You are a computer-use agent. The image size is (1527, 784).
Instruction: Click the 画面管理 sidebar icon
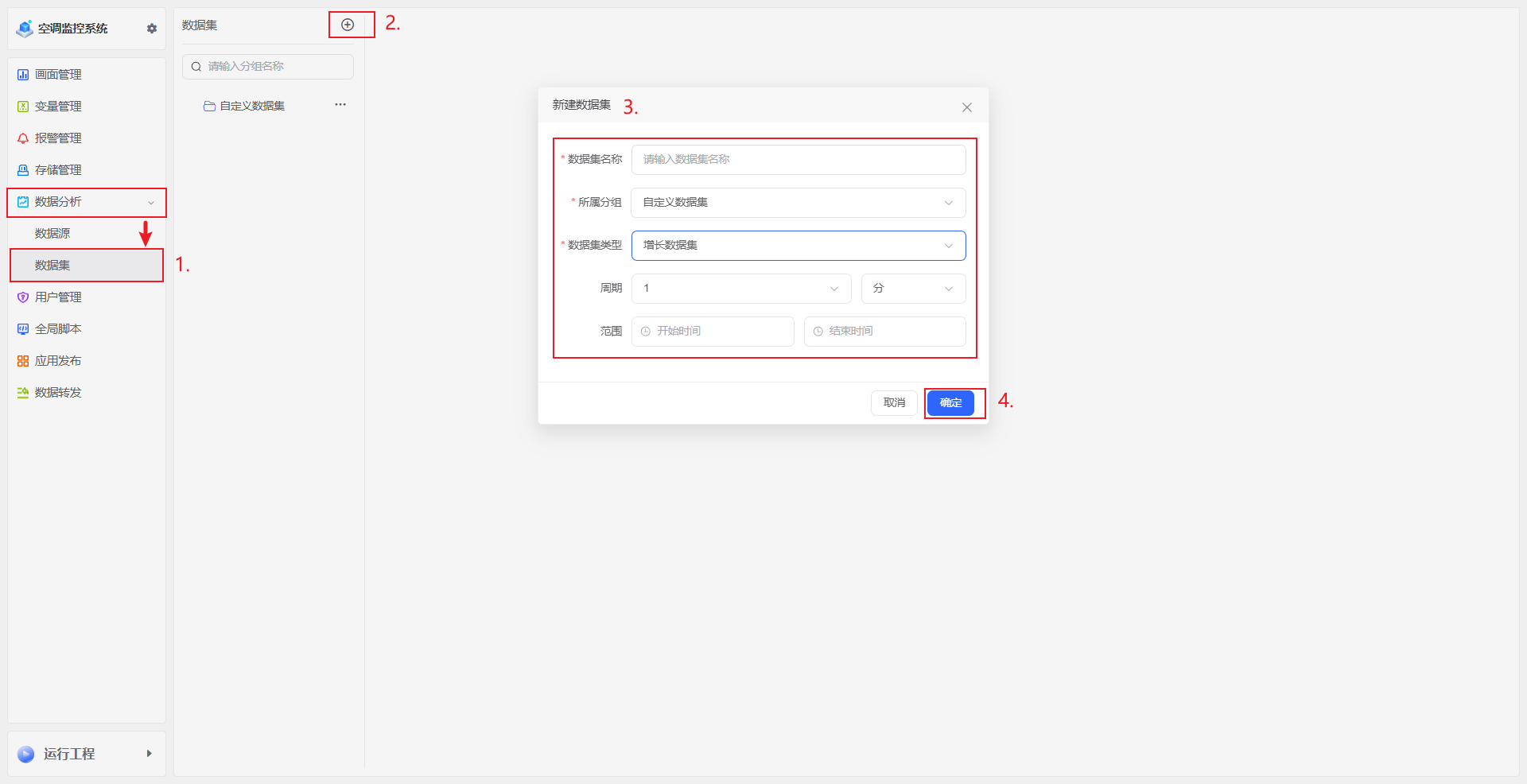(23, 75)
